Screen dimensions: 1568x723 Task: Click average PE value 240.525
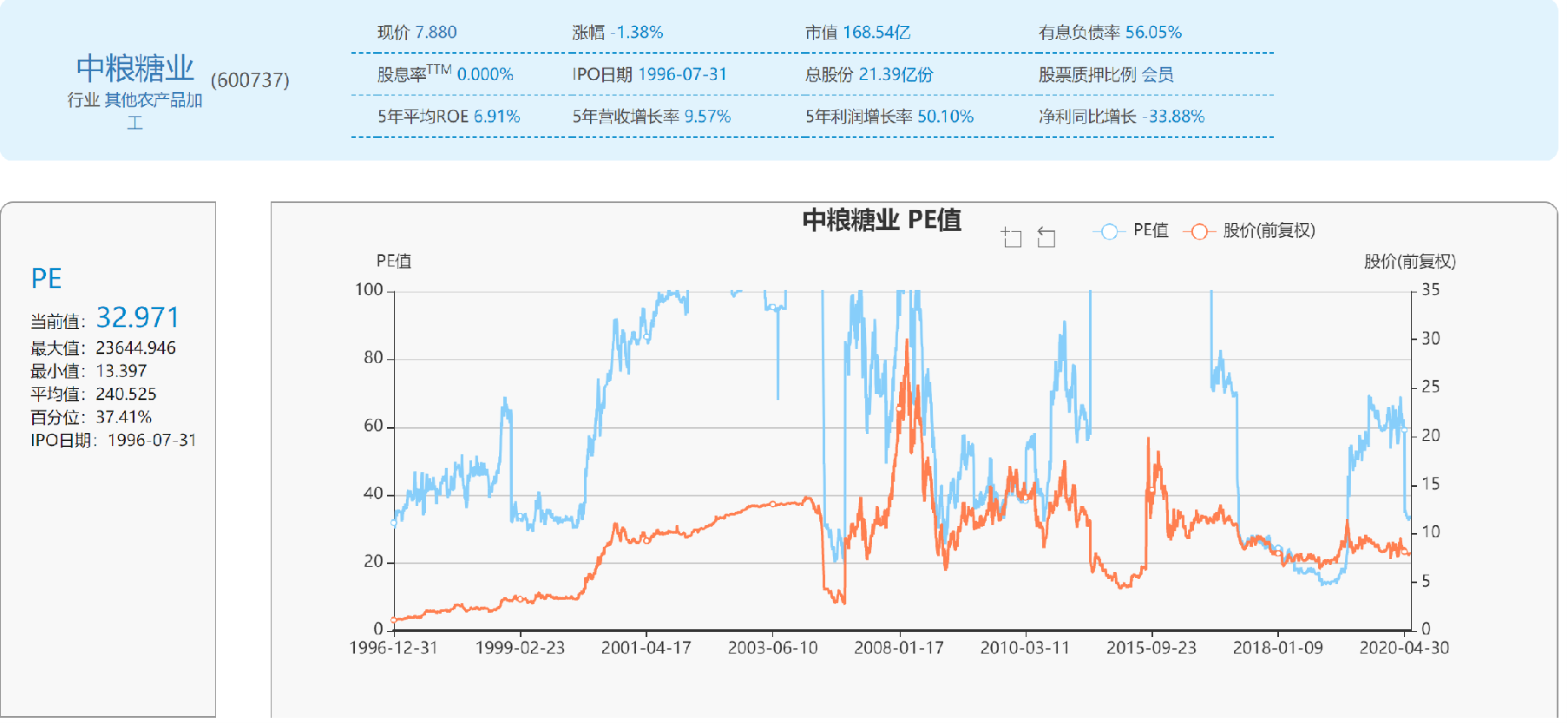[x=126, y=395]
